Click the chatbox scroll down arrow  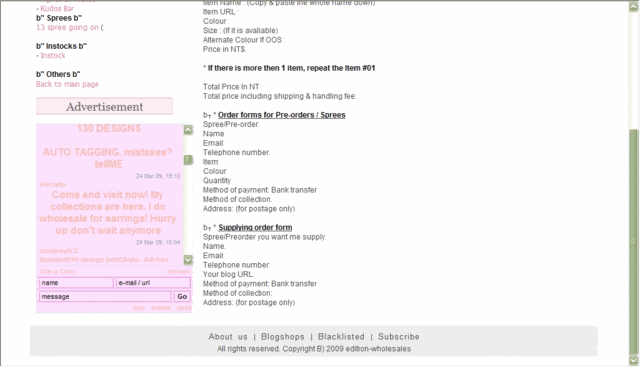[188, 260]
